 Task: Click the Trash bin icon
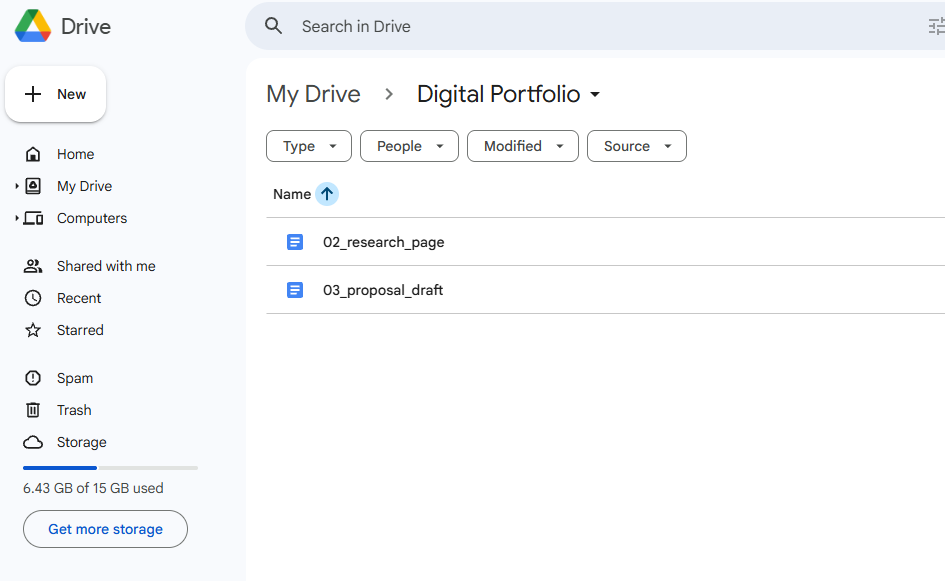tap(33, 410)
